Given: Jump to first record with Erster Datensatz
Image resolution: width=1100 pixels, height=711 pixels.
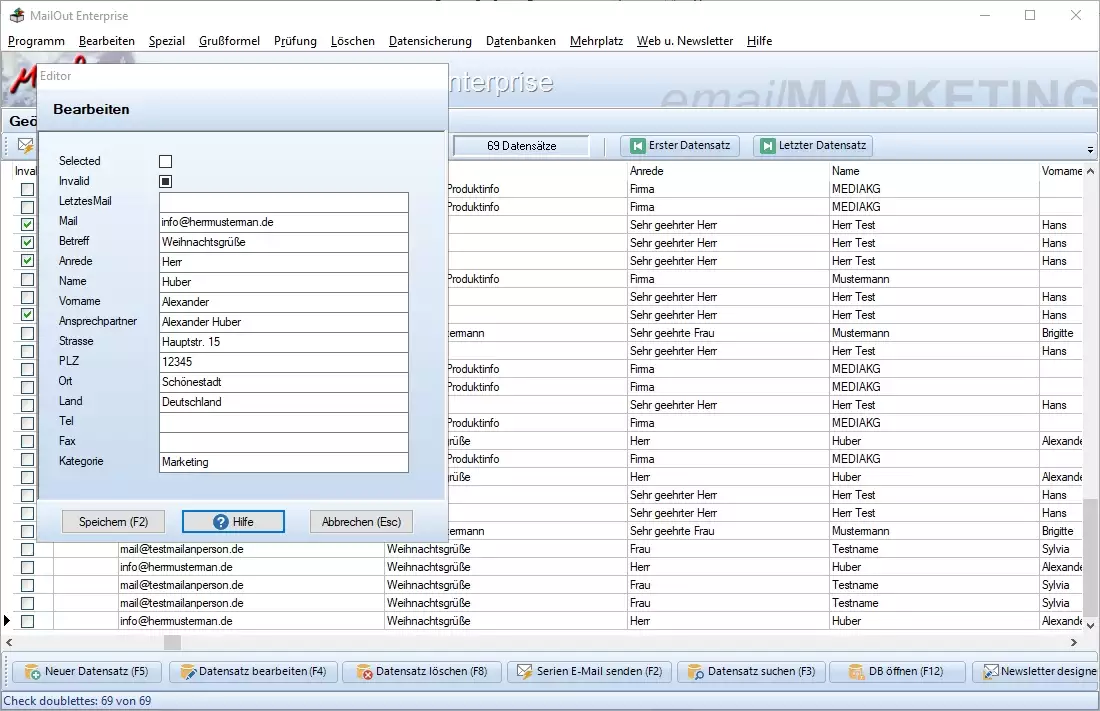Looking at the screenshot, I should [x=680, y=146].
